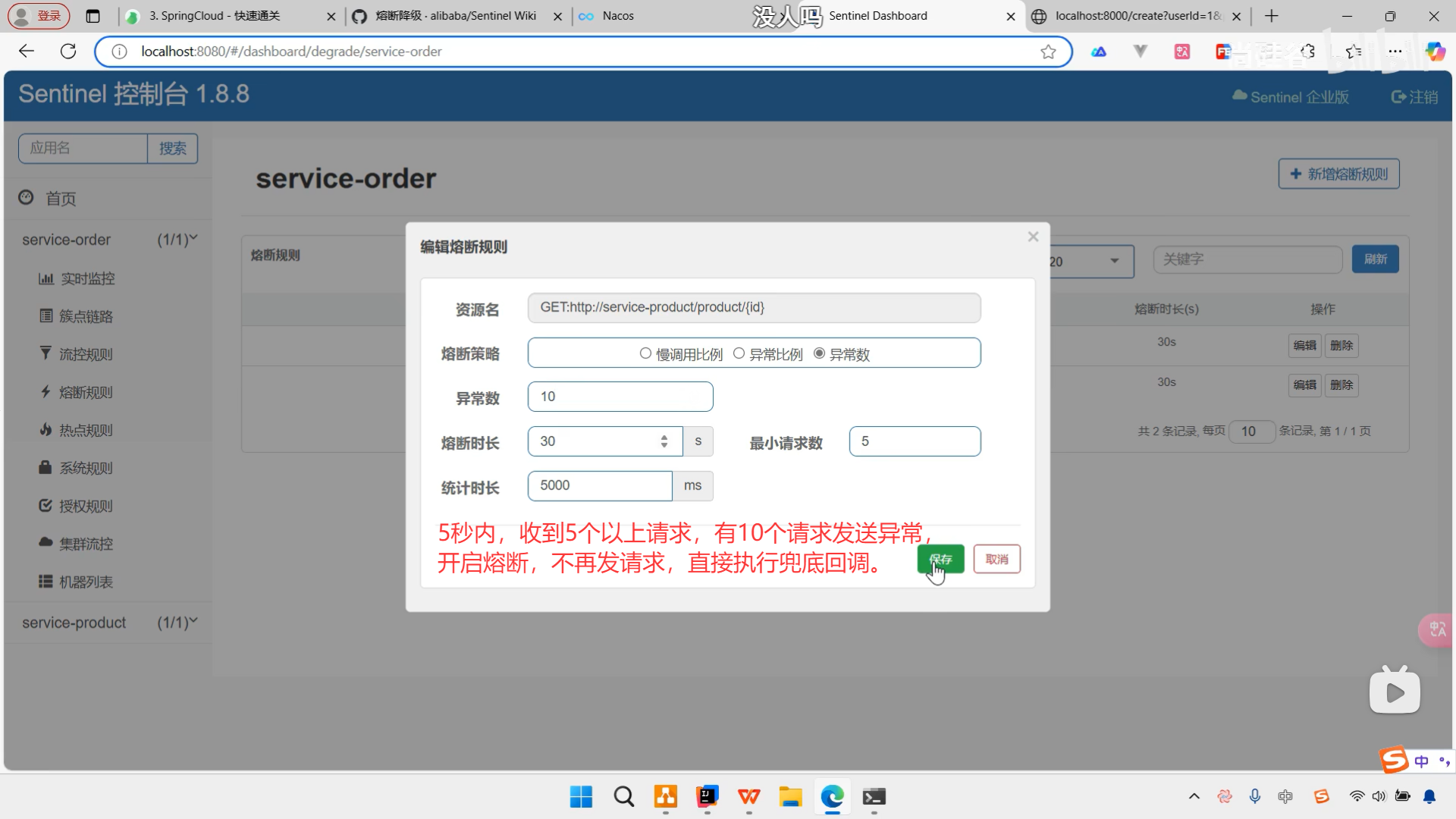The image size is (1456, 819).
Task: Click the bilibili play button overlay
Action: 1395,692
